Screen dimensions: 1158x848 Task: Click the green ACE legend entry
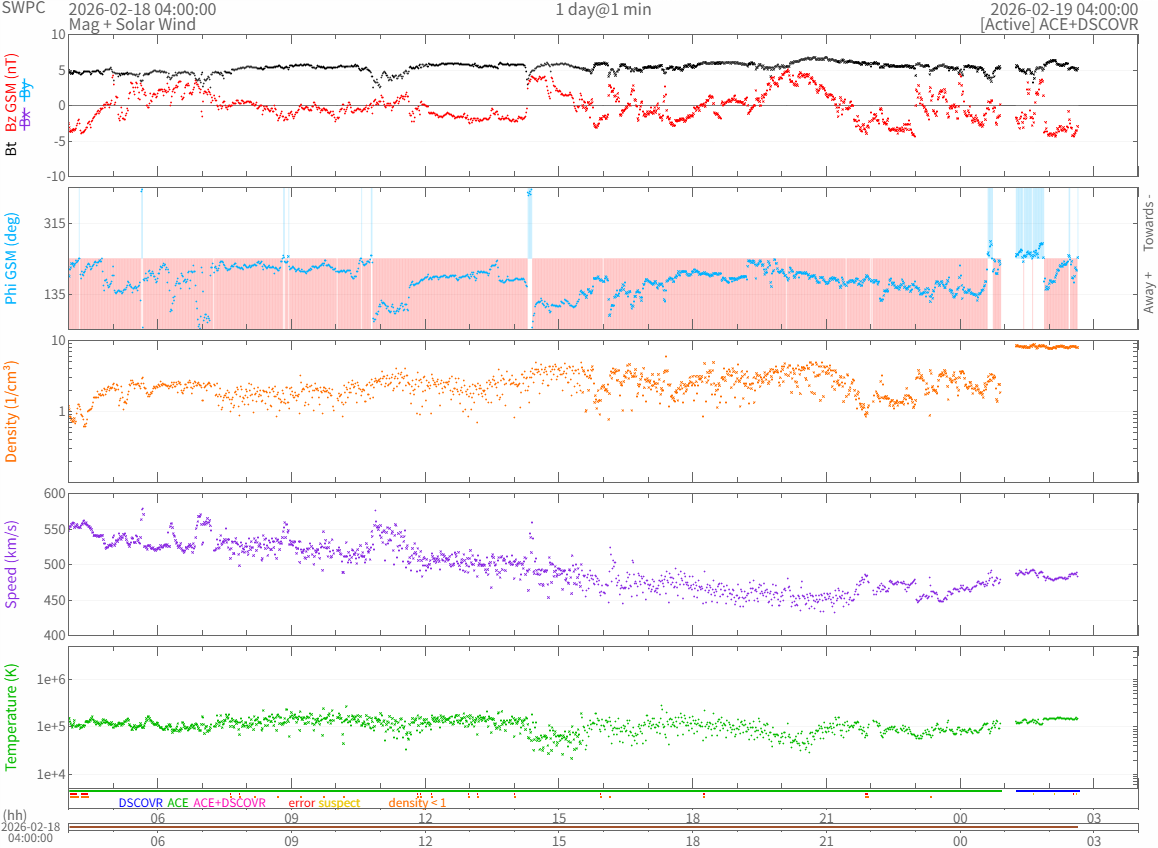point(178,803)
